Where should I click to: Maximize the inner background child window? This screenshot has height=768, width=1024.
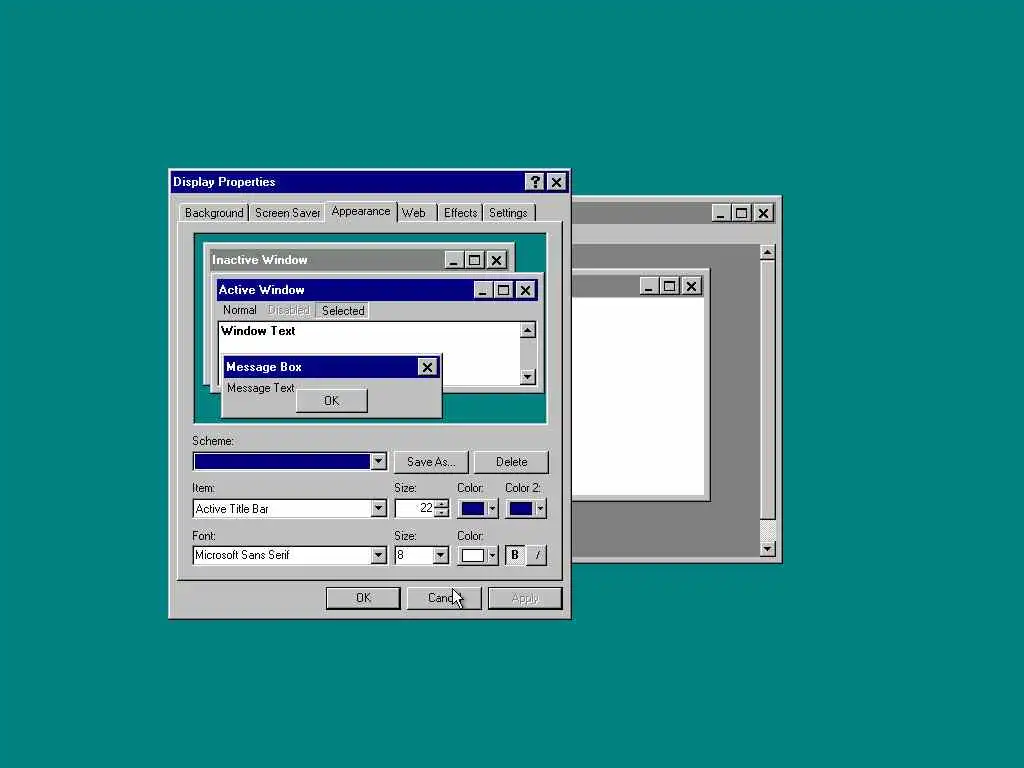(x=669, y=286)
